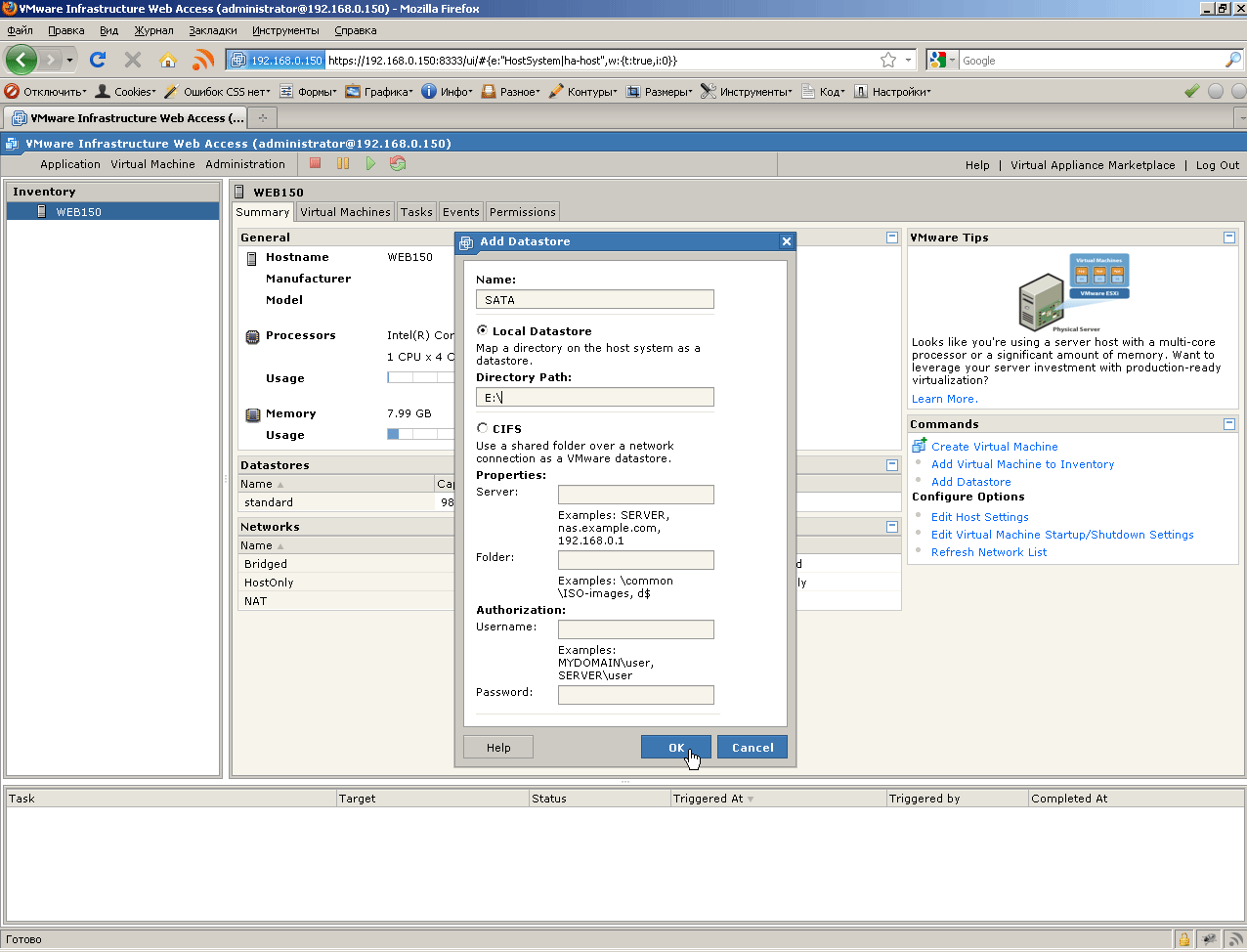The width and height of the screenshot is (1247, 952).
Task: Click Refresh Network List link
Action: click(x=989, y=552)
